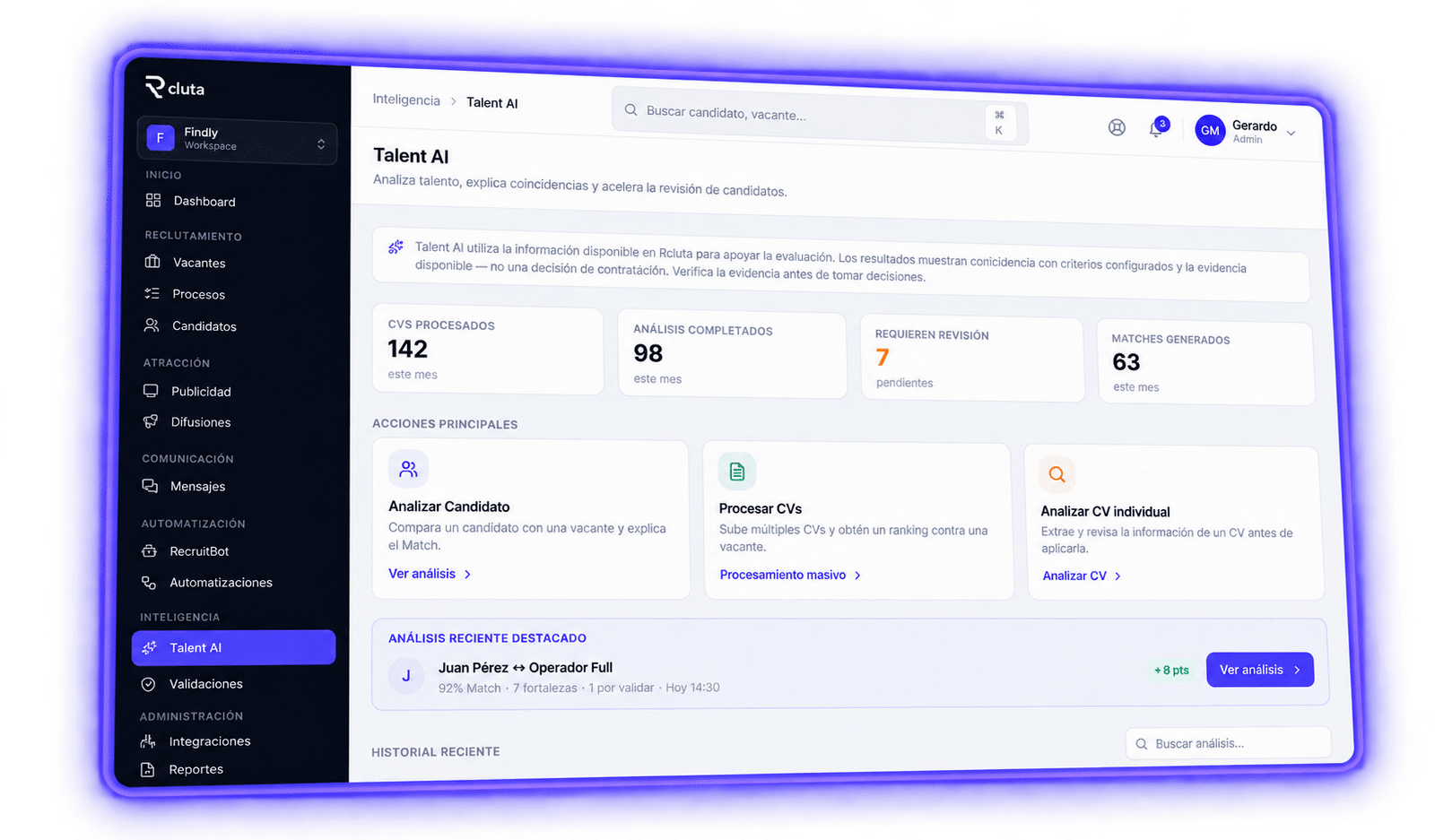Click the Analizar Candidato people icon
This screenshot has width=1435, height=840.
point(408,468)
